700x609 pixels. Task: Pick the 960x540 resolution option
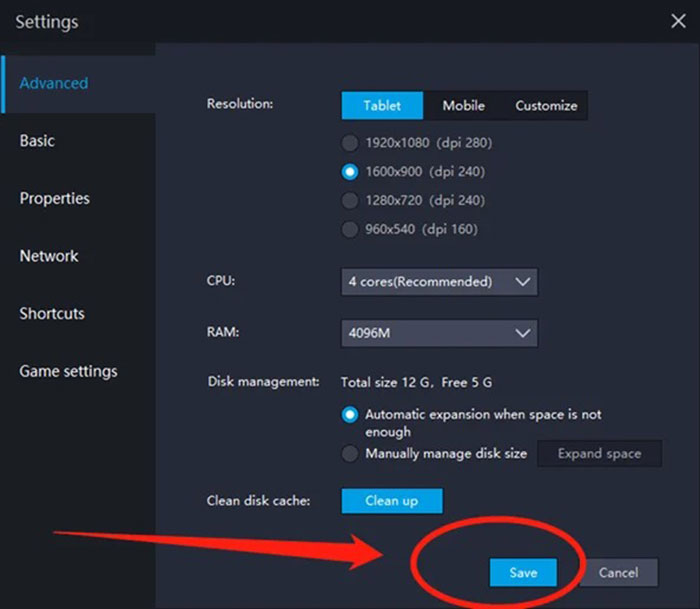[350, 230]
